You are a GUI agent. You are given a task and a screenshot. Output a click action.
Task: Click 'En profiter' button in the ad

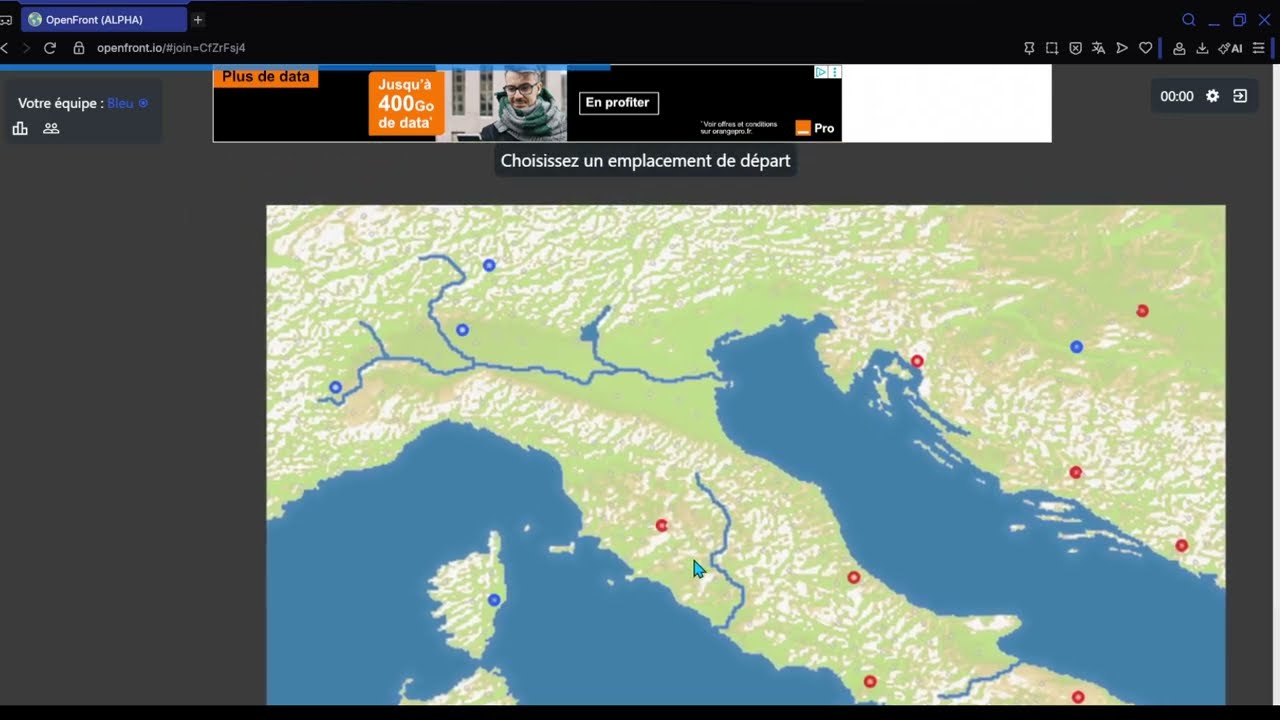619,102
